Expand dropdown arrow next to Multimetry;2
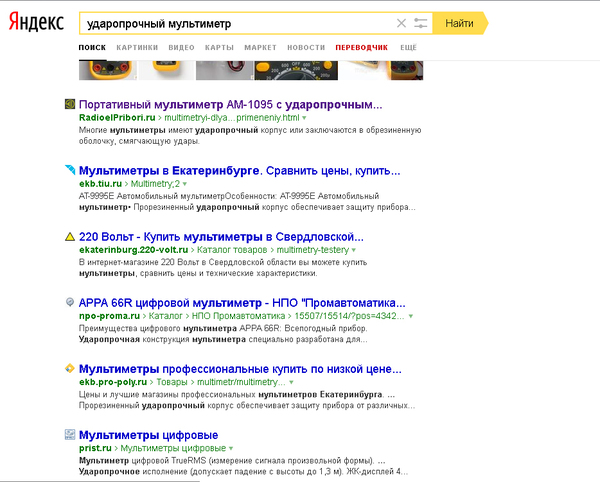Image resolution: width=600 pixels, height=482 pixels. 185,184
